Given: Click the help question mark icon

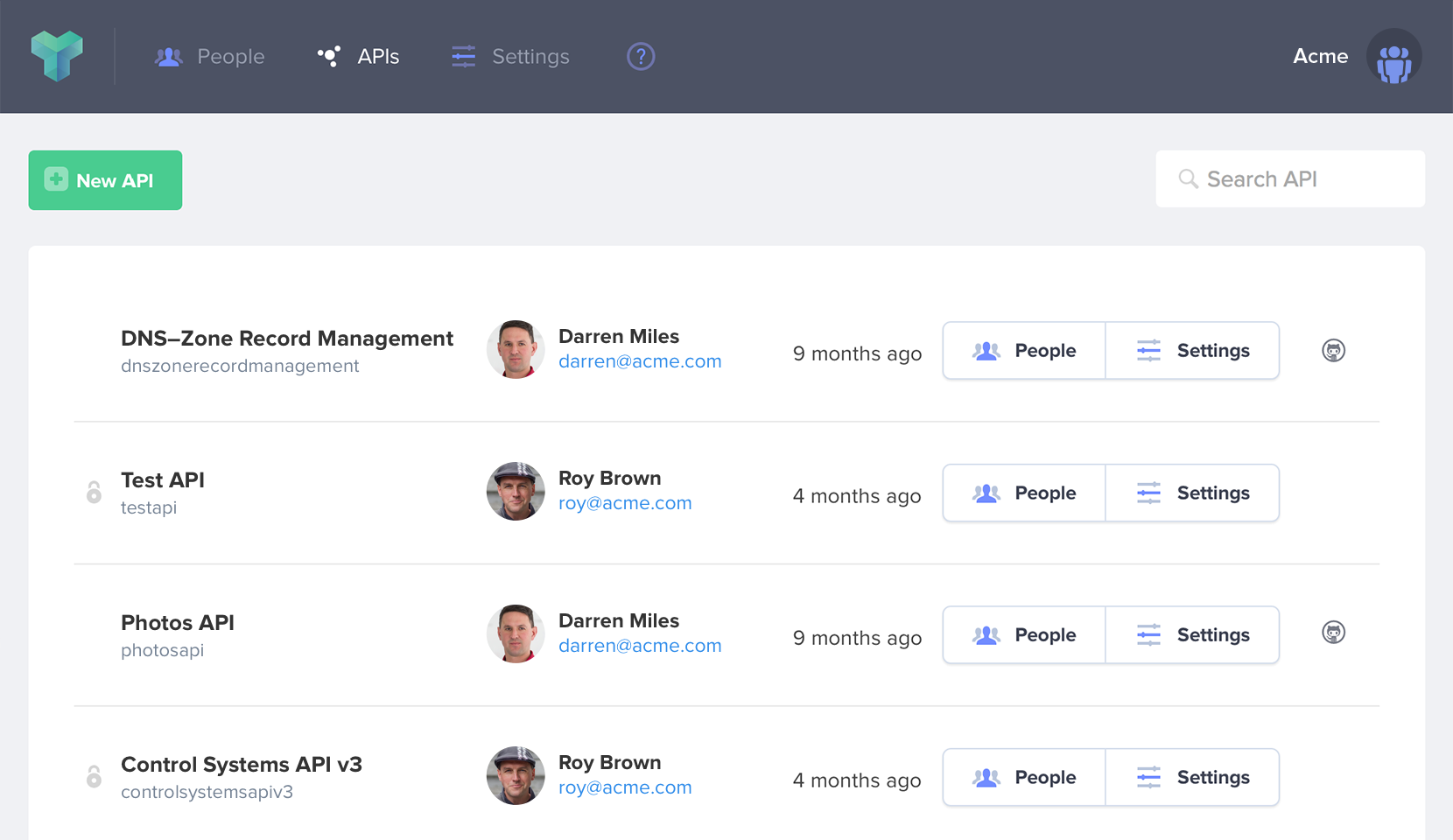Looking at the screenshot, I should click(640, 56).
